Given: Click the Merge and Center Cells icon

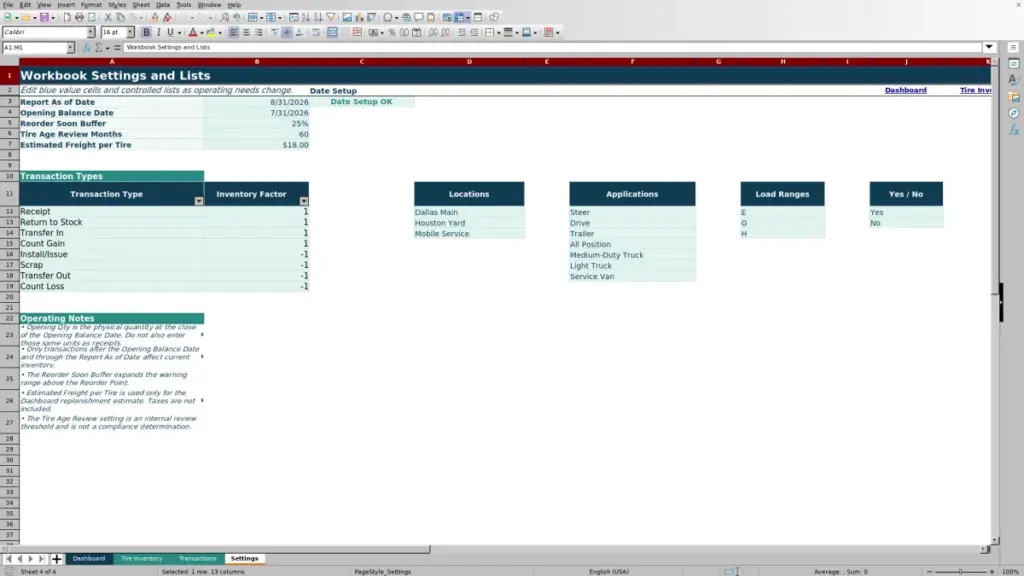Looking at the screenshot, I should tap(332, 33).
